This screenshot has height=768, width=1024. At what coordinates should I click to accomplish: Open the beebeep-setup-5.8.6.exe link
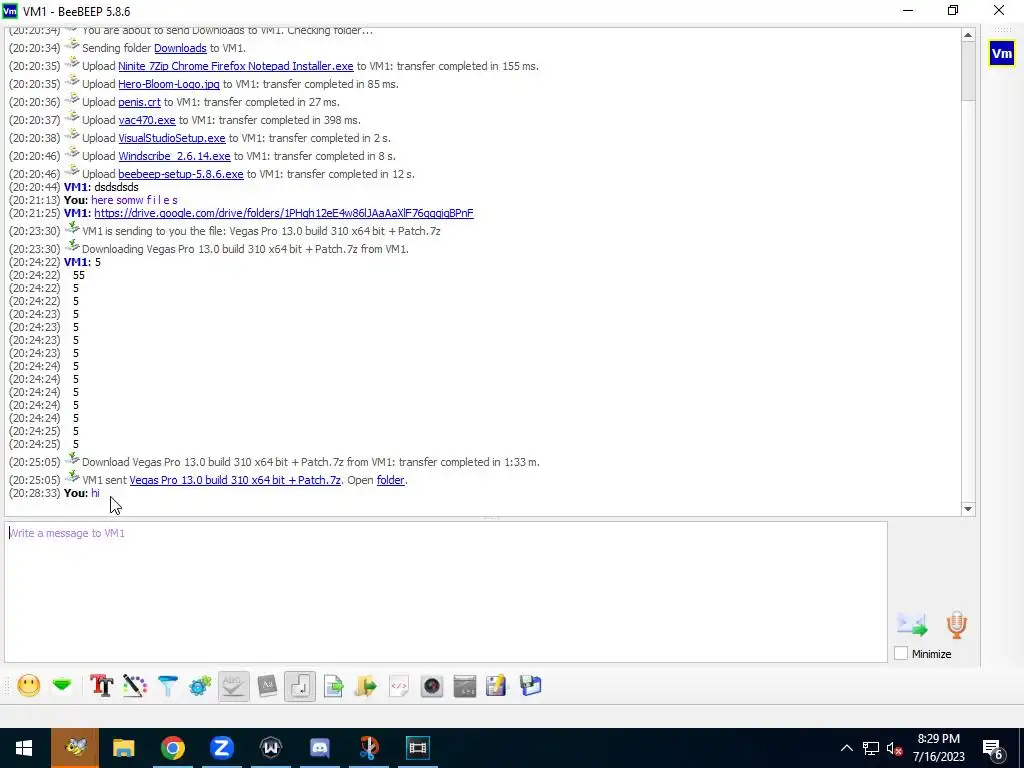(181, 174)
